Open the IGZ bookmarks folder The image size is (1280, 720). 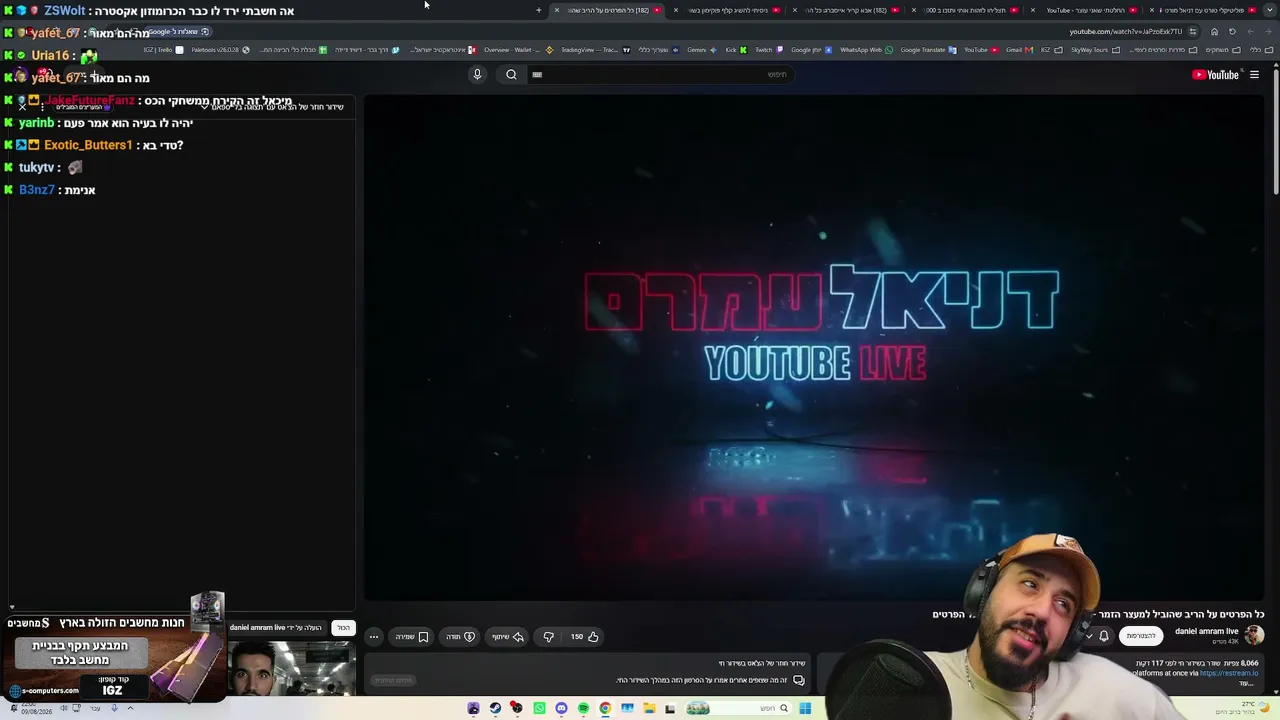[x=1051, y=50]
